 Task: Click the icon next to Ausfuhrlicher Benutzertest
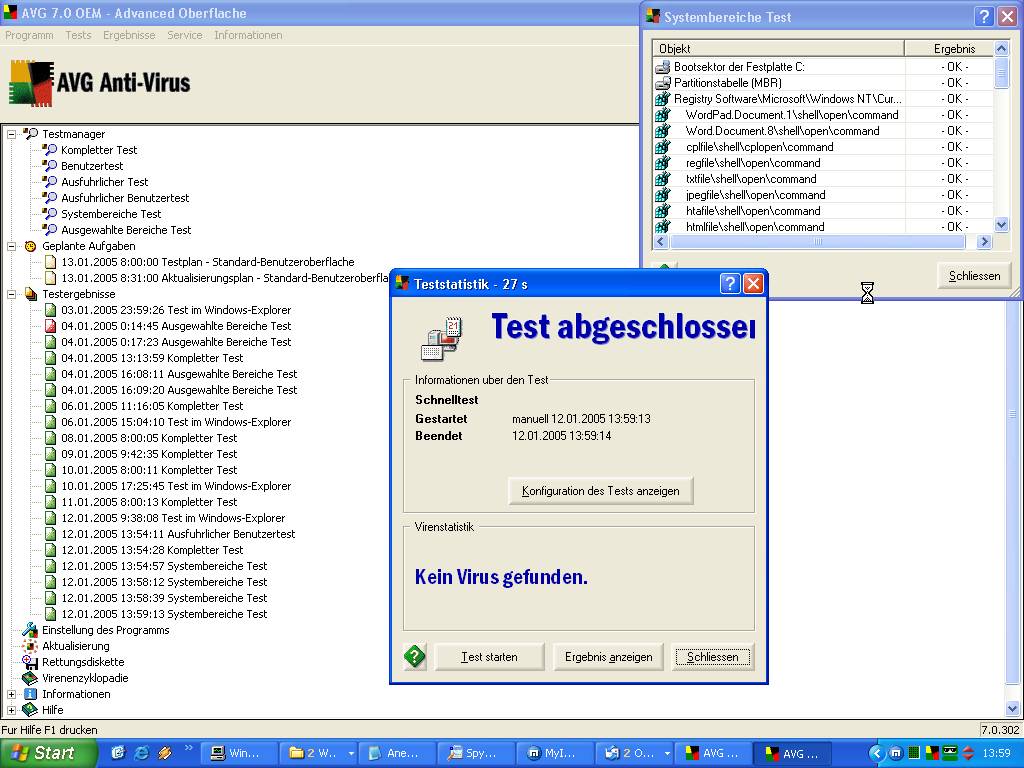50,198
